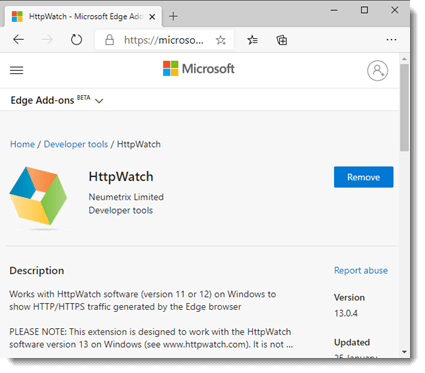Screen dimensions: 425x373
Task: Close the HttpWatch tab
Action: pyautogui.click(x=152, y=17)
